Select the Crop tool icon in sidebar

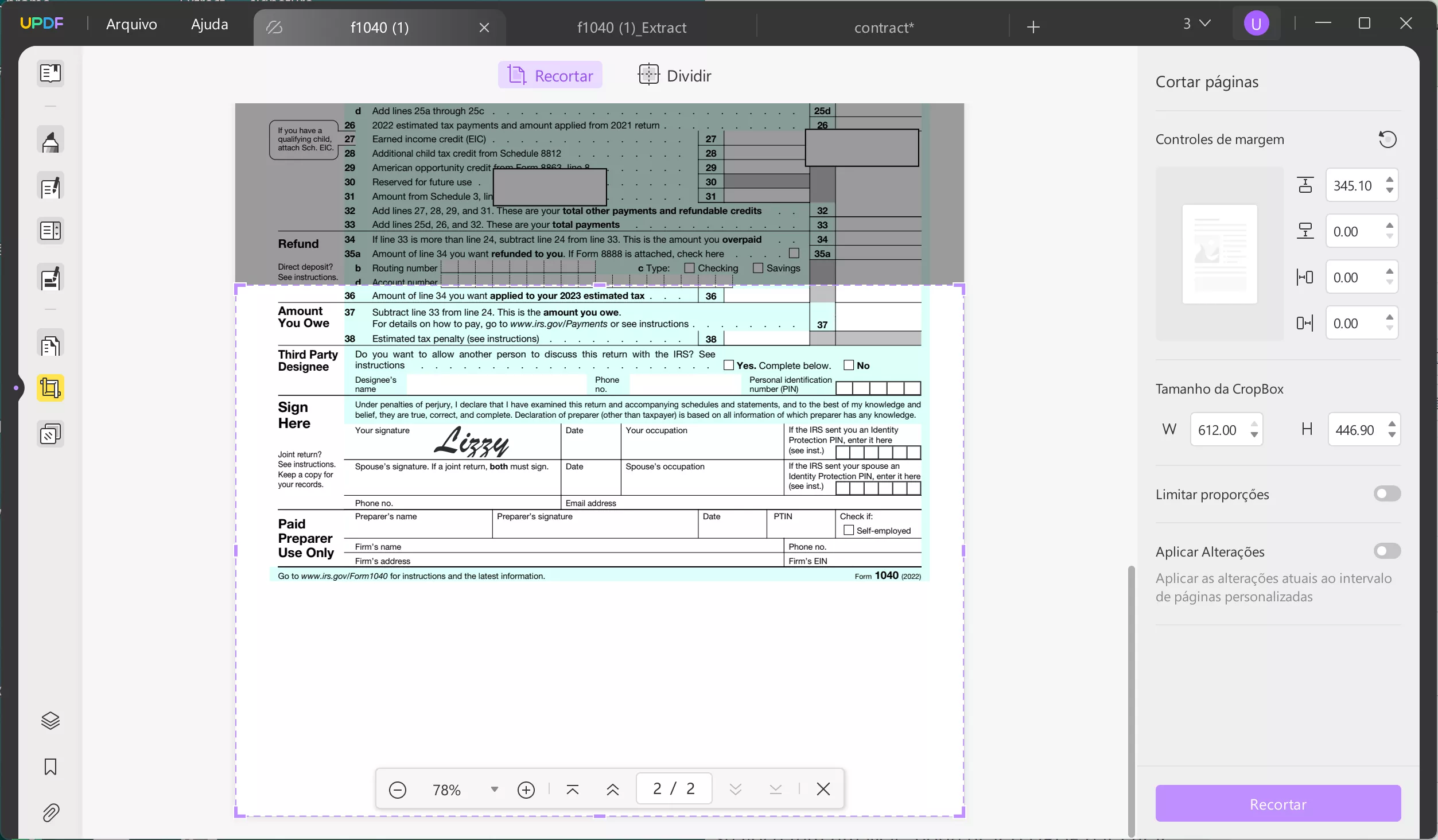(50, 388)
